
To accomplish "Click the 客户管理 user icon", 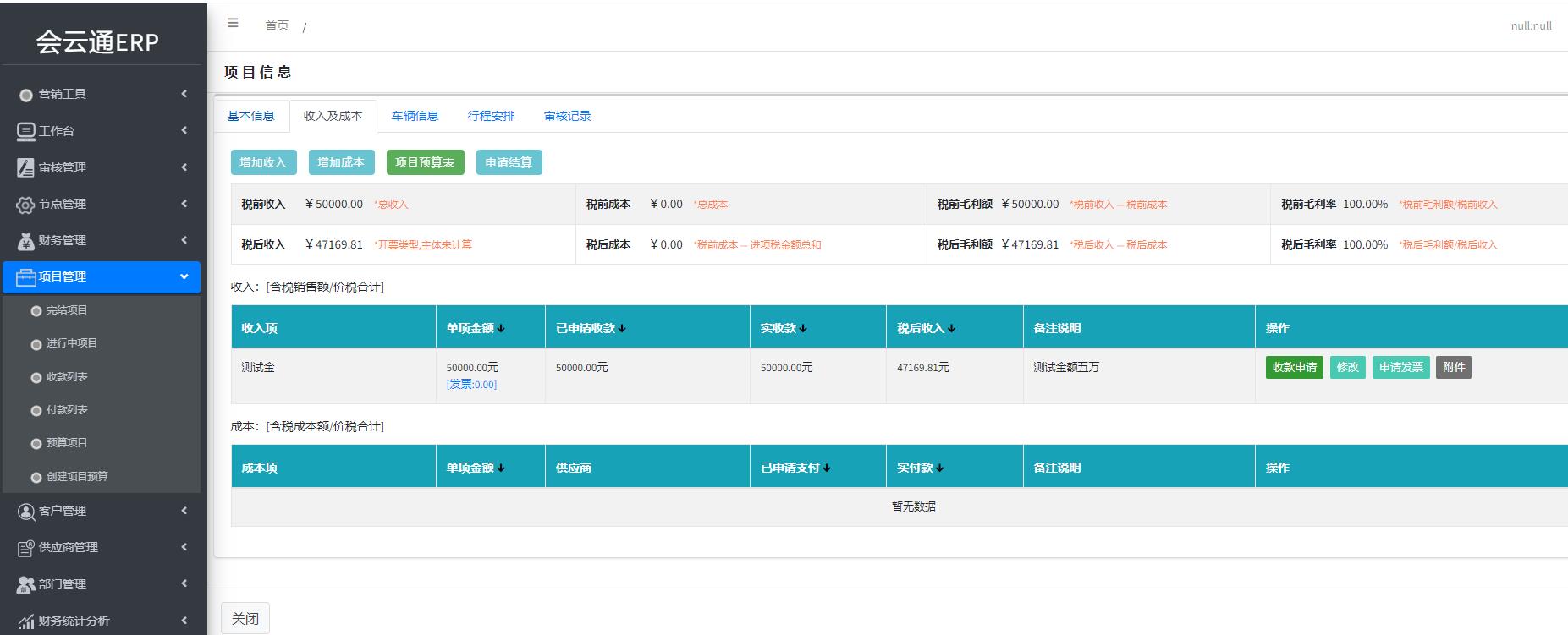I will click(x=26, y=512).
